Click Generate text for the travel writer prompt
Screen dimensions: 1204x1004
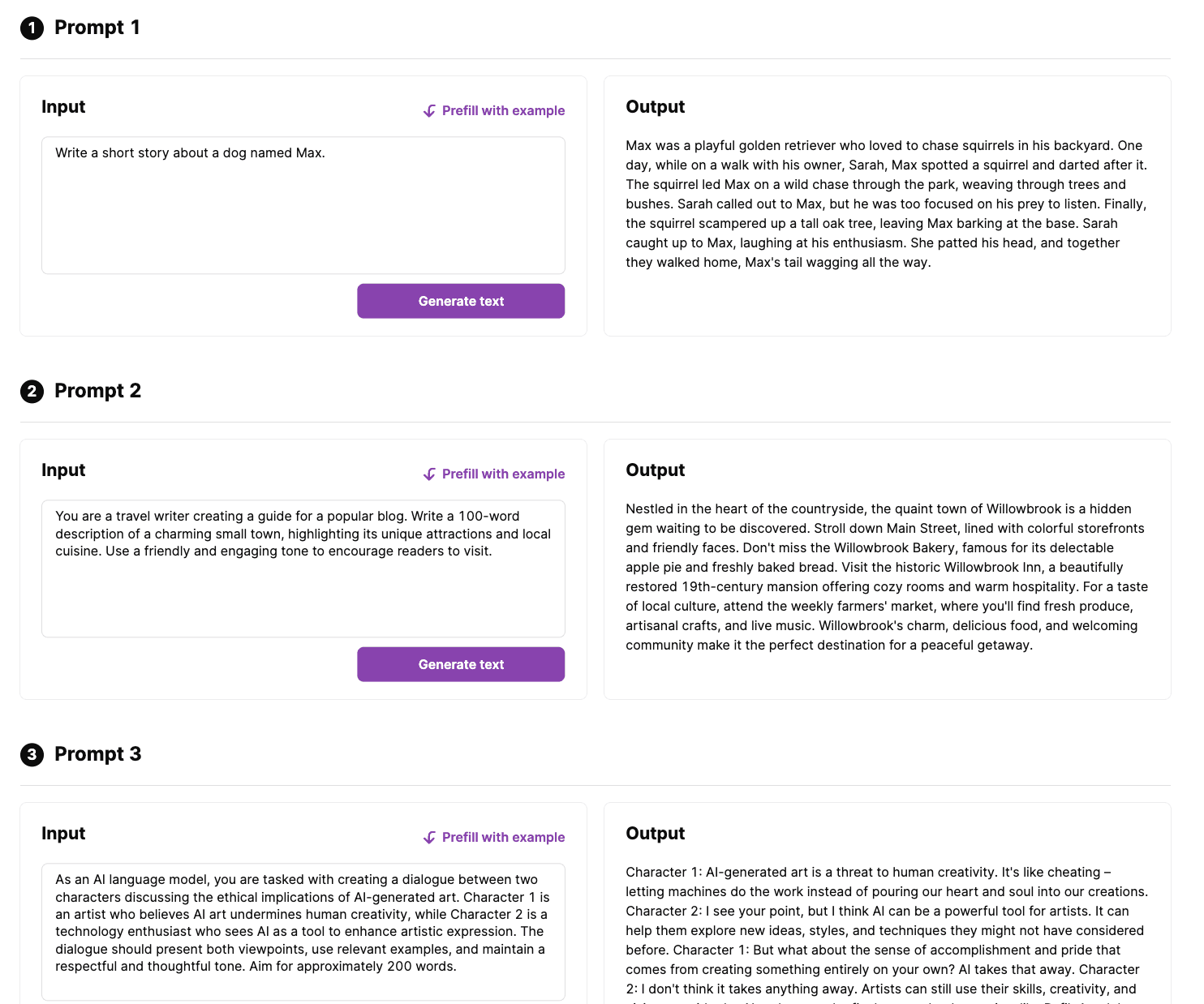(460, 664)
